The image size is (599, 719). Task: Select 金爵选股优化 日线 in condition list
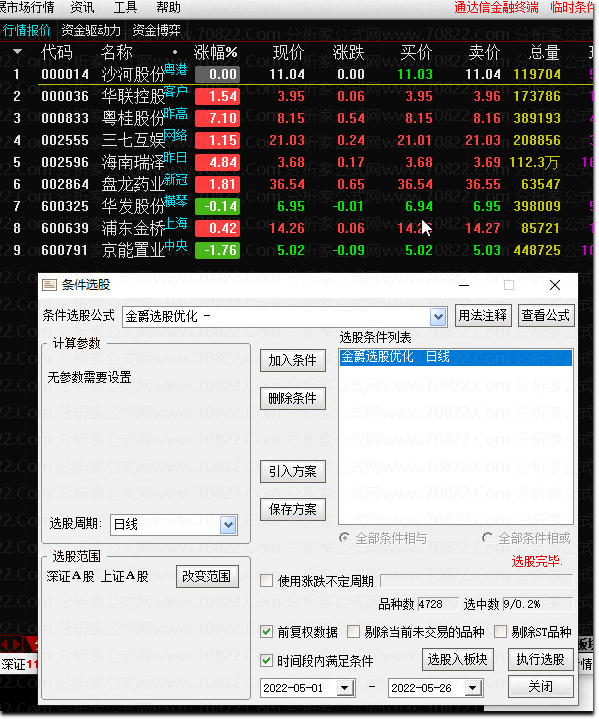pos(455,357)
